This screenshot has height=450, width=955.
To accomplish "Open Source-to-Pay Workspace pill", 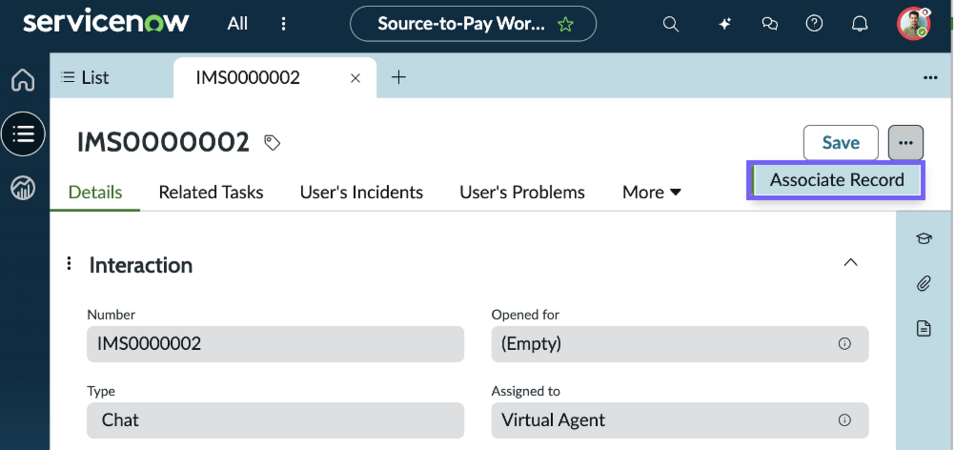I will (473, 24).
